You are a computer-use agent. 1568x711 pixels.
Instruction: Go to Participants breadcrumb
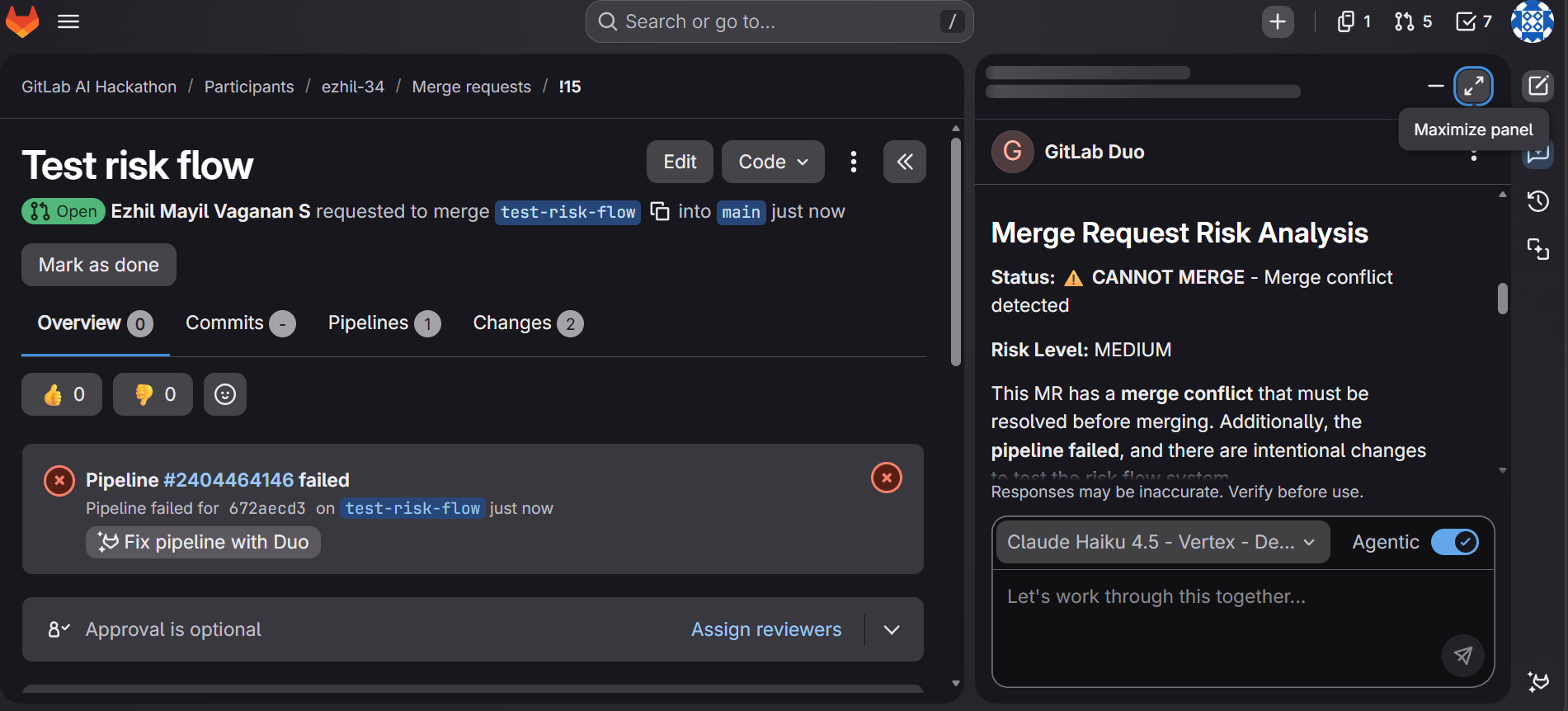click(x=249, y=87)
